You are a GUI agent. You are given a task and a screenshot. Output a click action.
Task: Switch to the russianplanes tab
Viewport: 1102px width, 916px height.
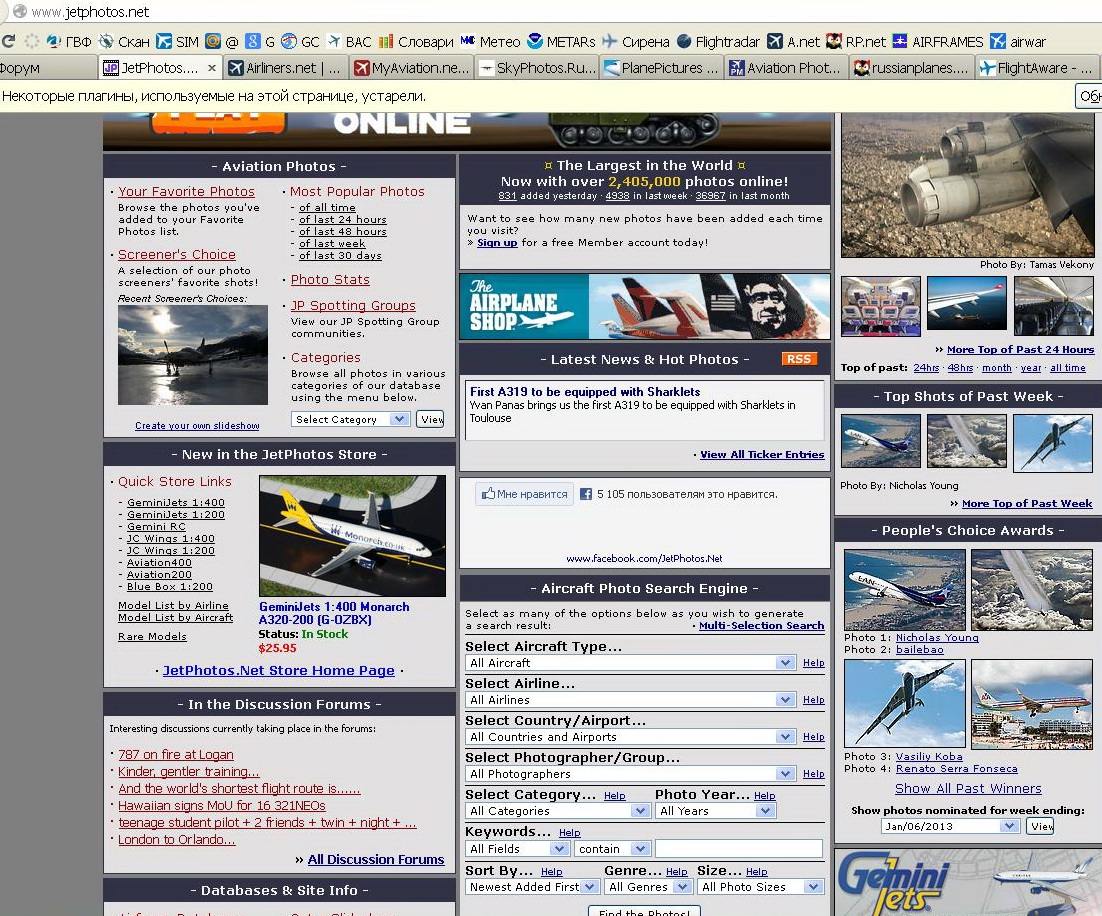pos(912,67)
